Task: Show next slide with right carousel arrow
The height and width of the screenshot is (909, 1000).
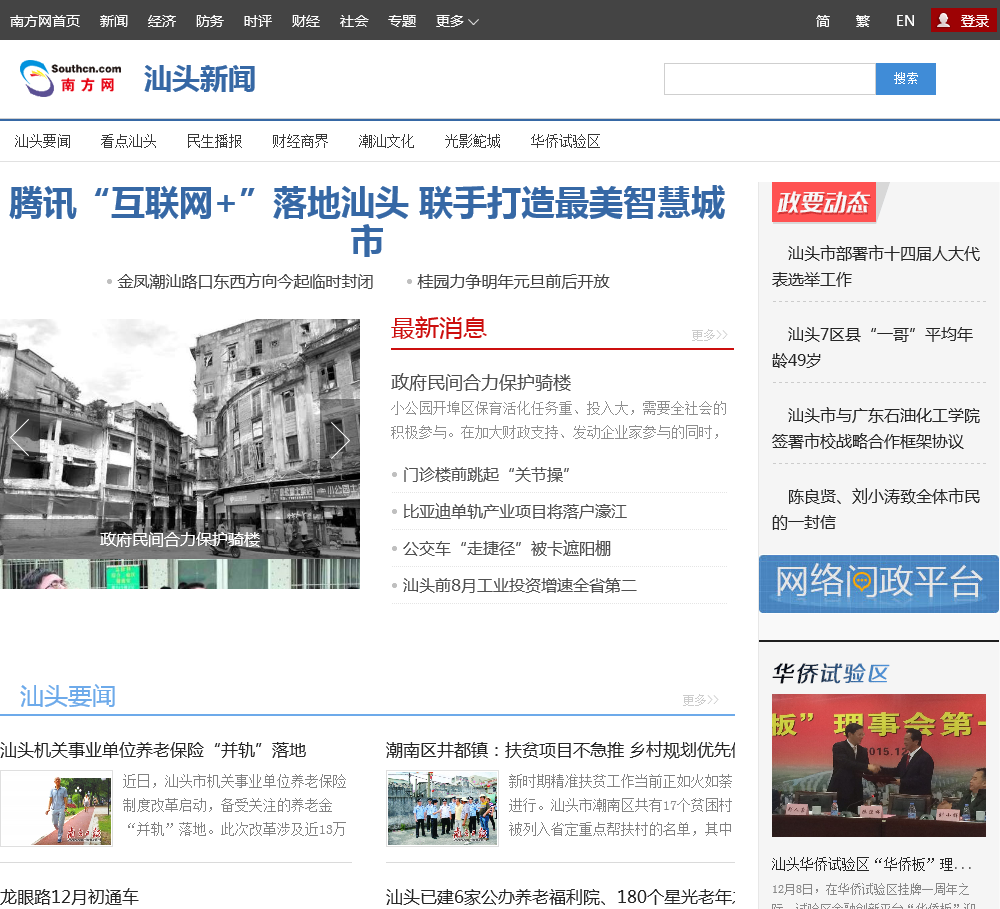Action: (340, 440)
